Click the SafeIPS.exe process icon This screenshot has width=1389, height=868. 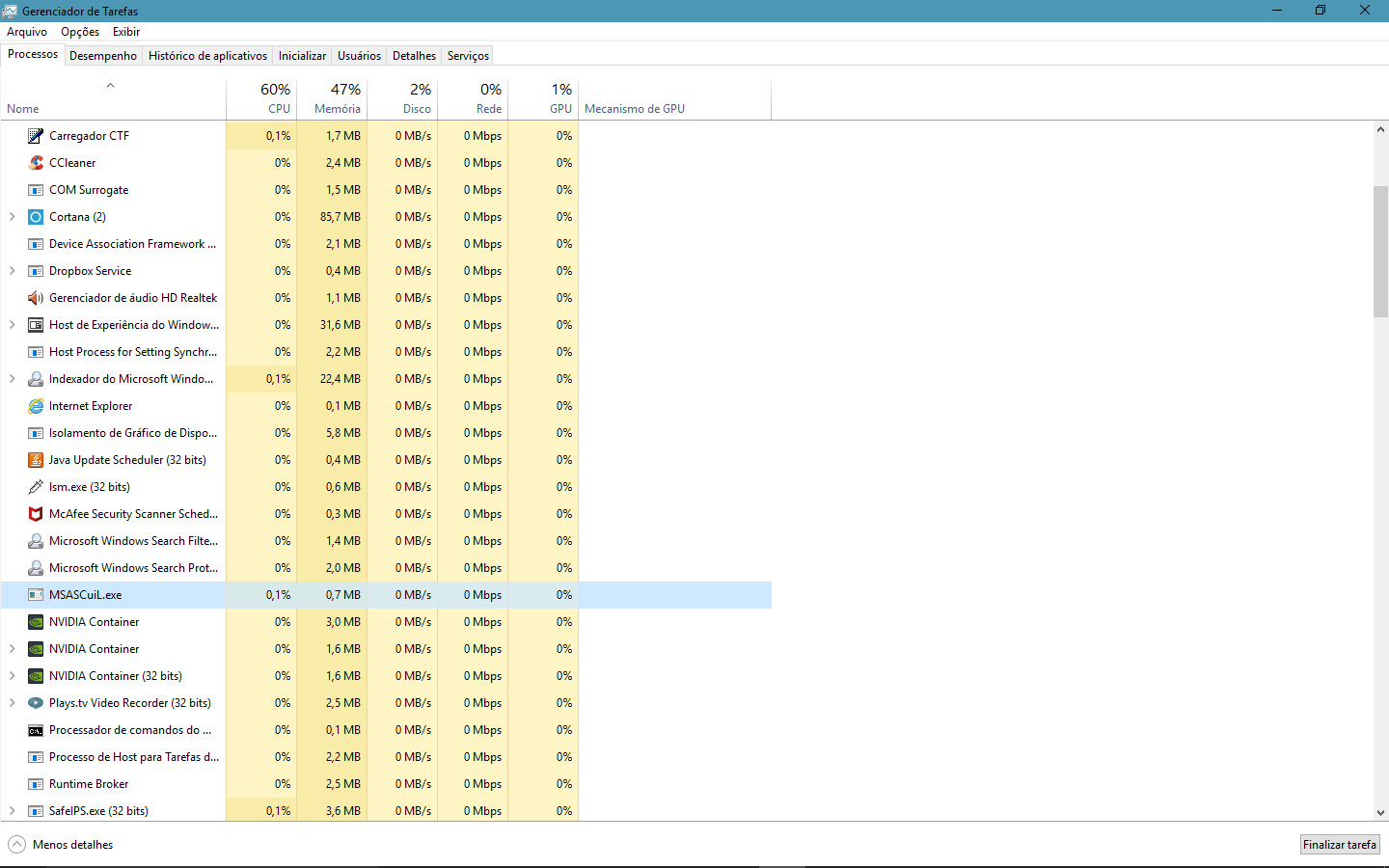coord(36,811)
